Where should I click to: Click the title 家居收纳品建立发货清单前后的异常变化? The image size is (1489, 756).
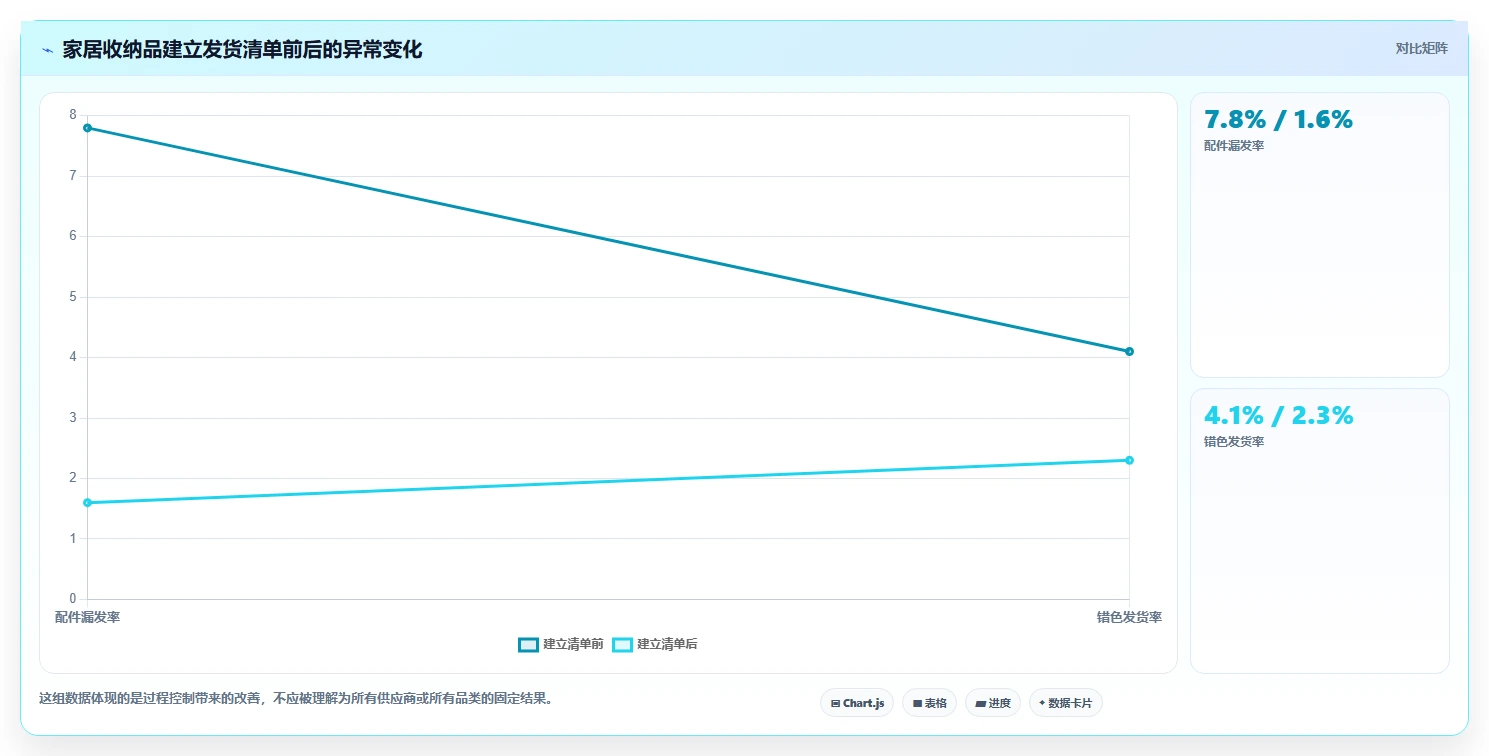[x=242, y=50]
